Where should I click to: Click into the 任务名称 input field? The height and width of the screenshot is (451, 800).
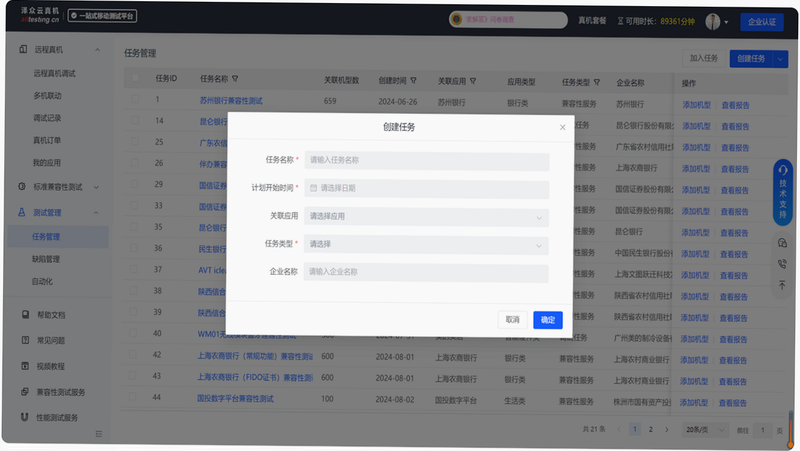(427, 160)
